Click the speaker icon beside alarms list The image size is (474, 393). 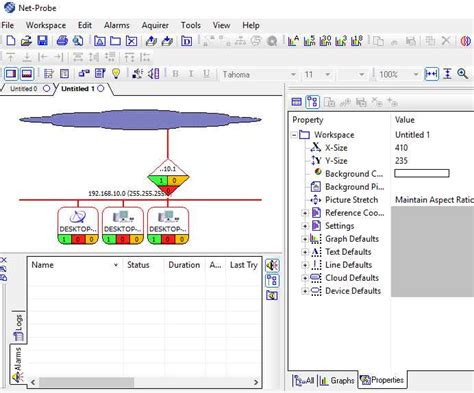coord(272,266)
